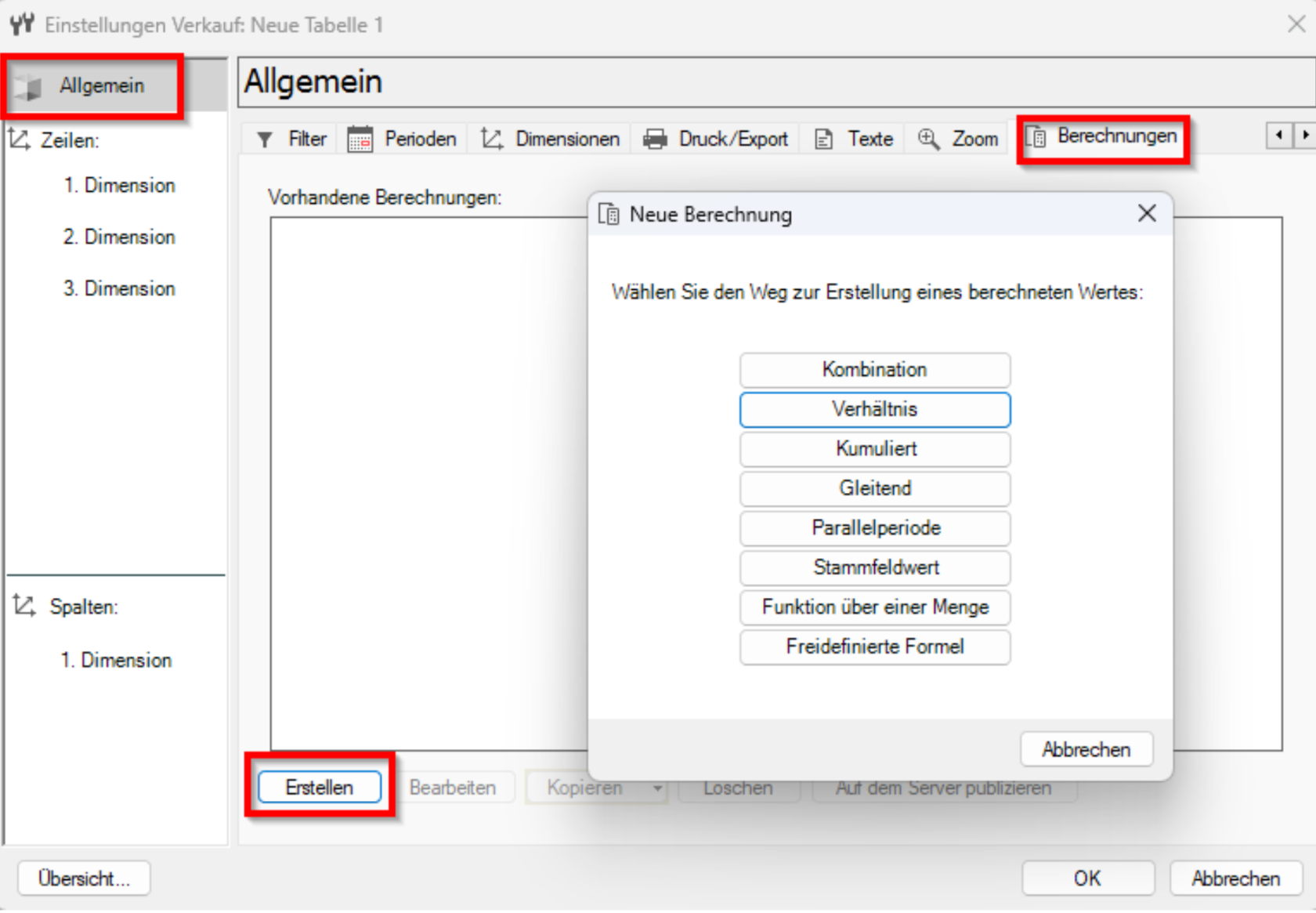Pick the Parallelperiode option
1316x913 pixels.
tap(875, 528)
